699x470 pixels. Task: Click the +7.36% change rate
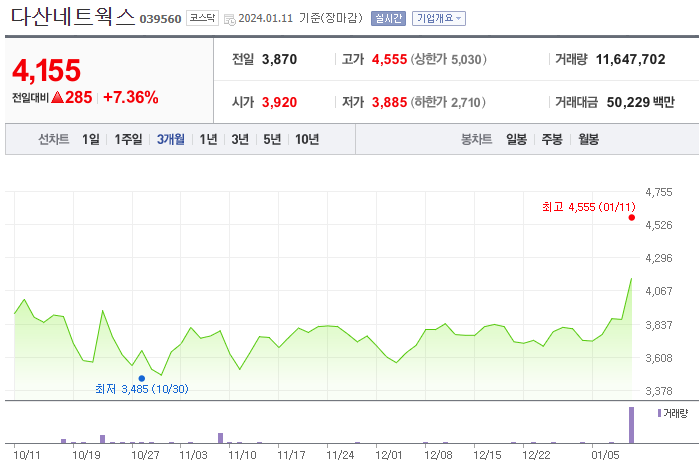[x=131, y=97]
